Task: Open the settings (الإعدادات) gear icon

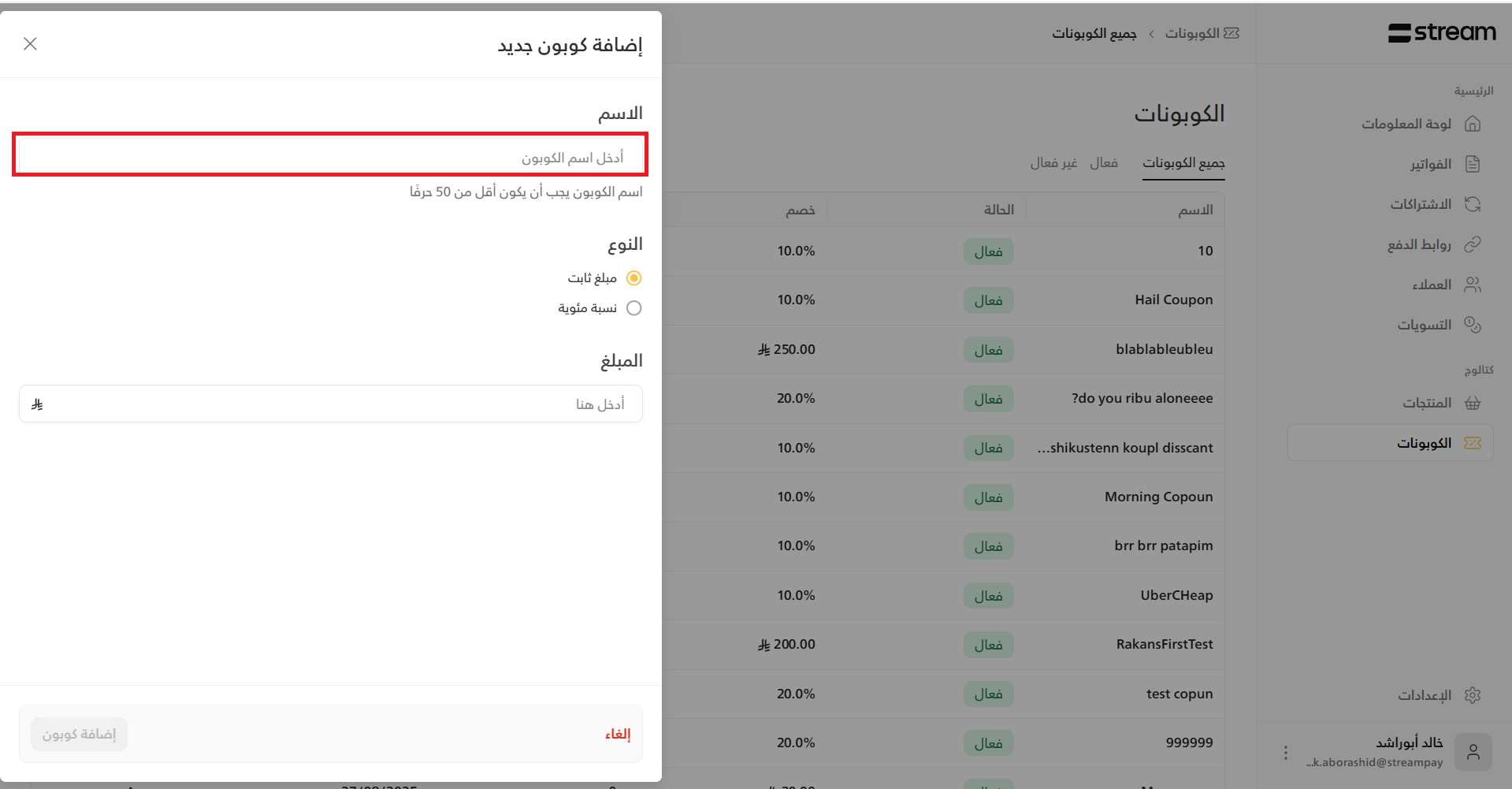Action: click(1472, 695)
